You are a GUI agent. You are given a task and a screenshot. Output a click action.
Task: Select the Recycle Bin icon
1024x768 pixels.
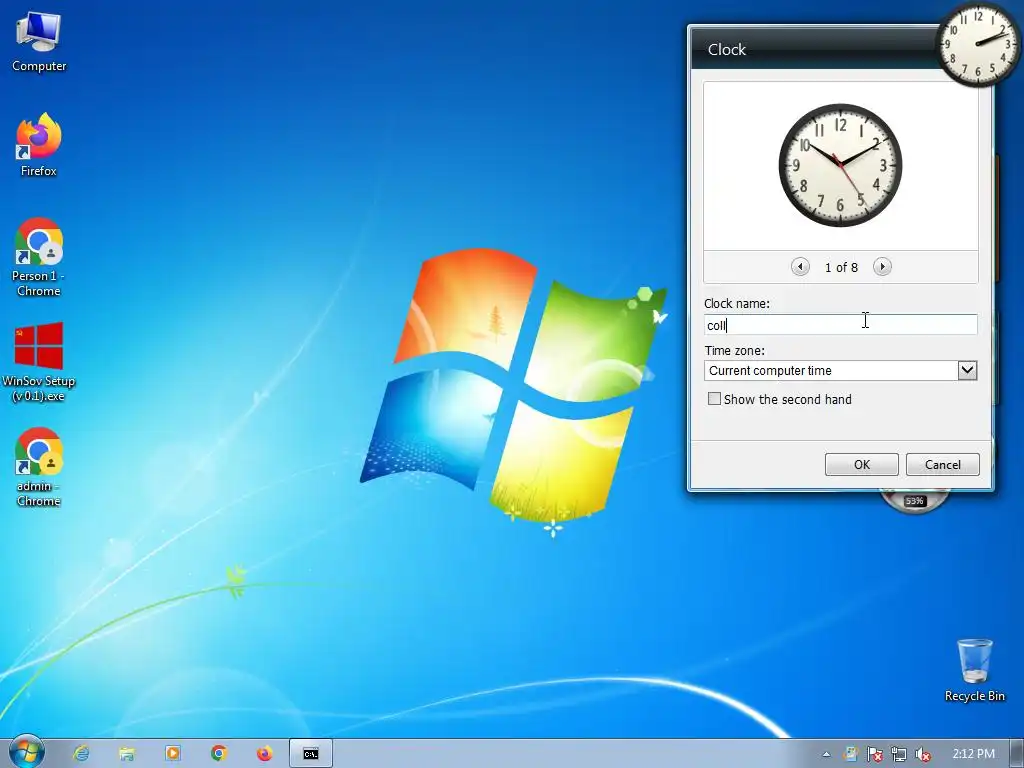point(974,670)
